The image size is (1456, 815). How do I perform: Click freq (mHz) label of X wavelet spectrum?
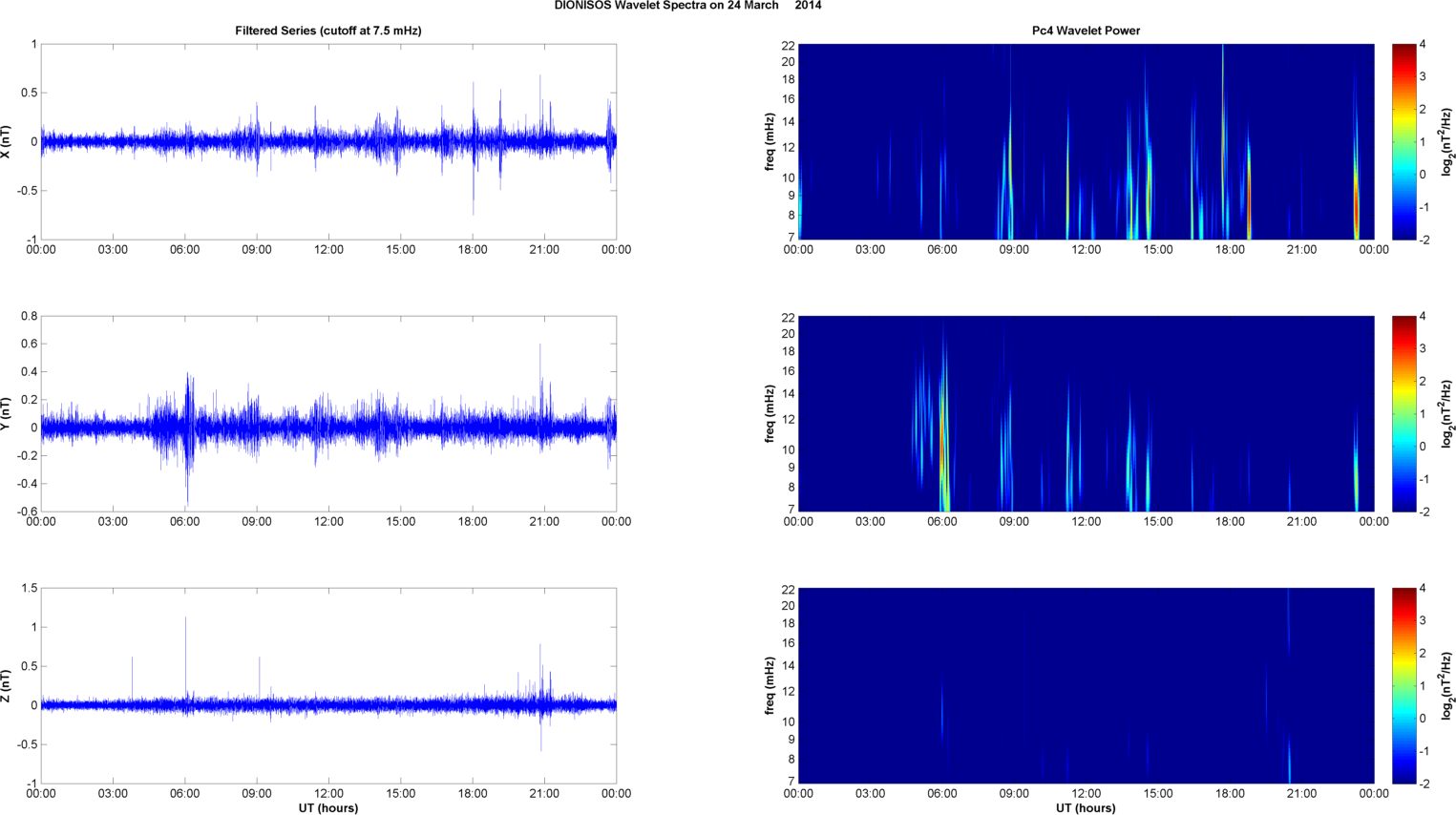point(770,141)
